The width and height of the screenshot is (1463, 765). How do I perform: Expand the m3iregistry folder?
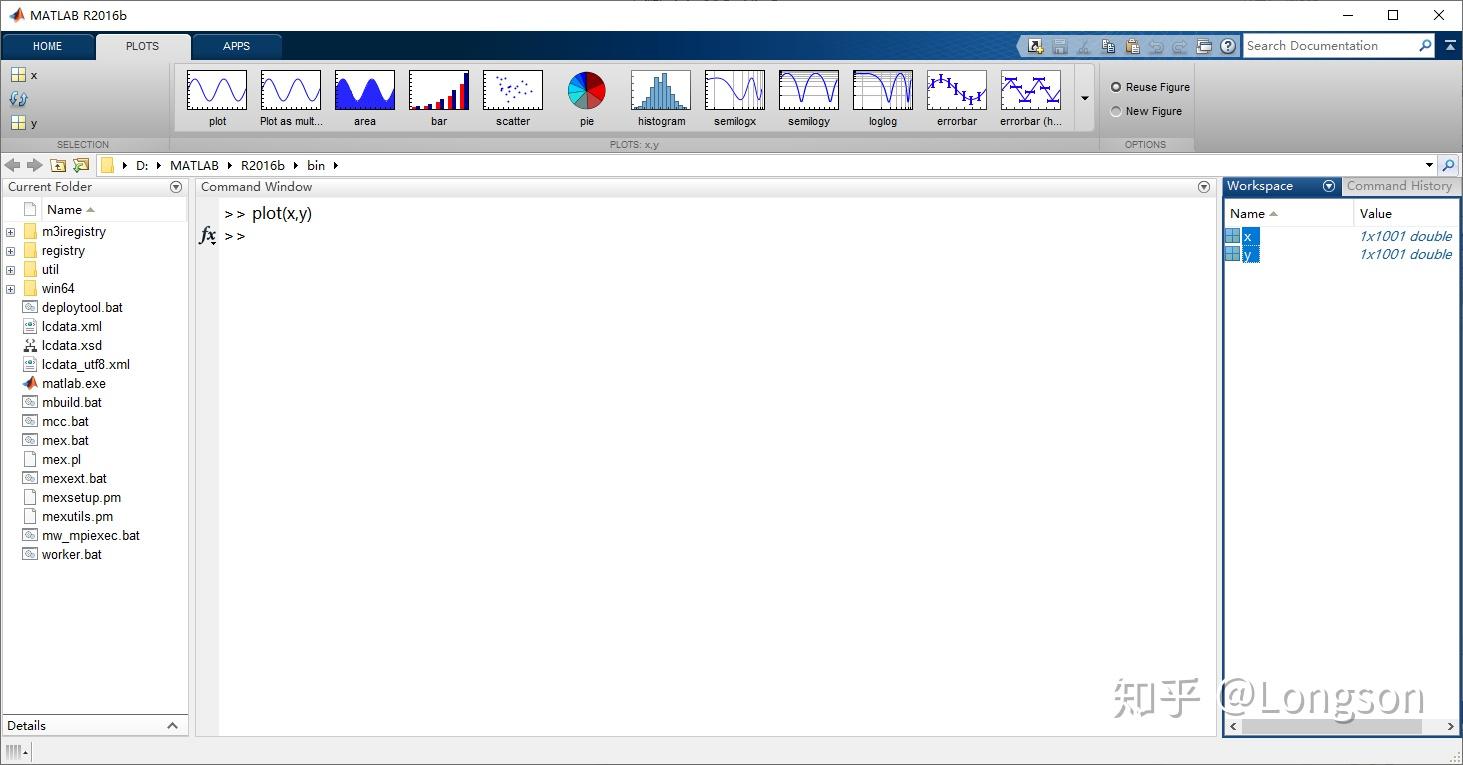click(11, 232)
